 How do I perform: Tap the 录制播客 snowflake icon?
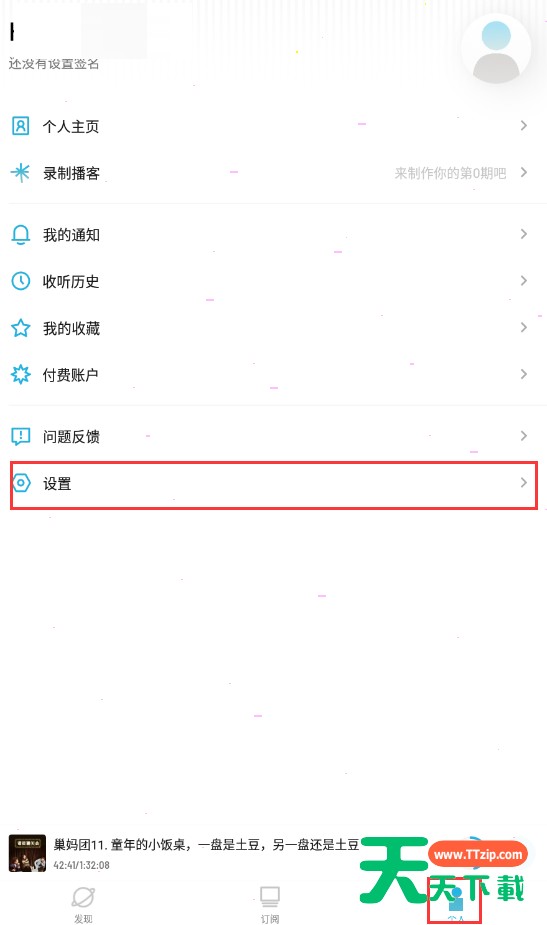tap(21, 172)
